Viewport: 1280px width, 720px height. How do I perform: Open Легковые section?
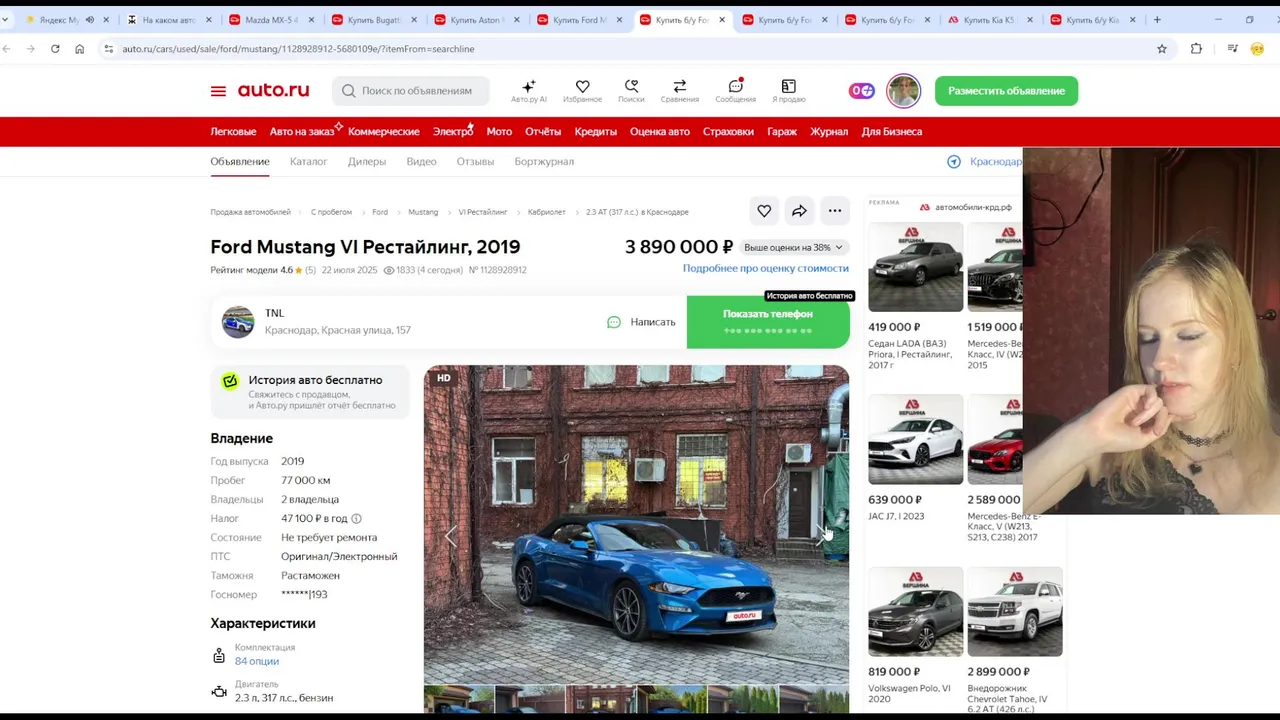[x=233, y=132]
